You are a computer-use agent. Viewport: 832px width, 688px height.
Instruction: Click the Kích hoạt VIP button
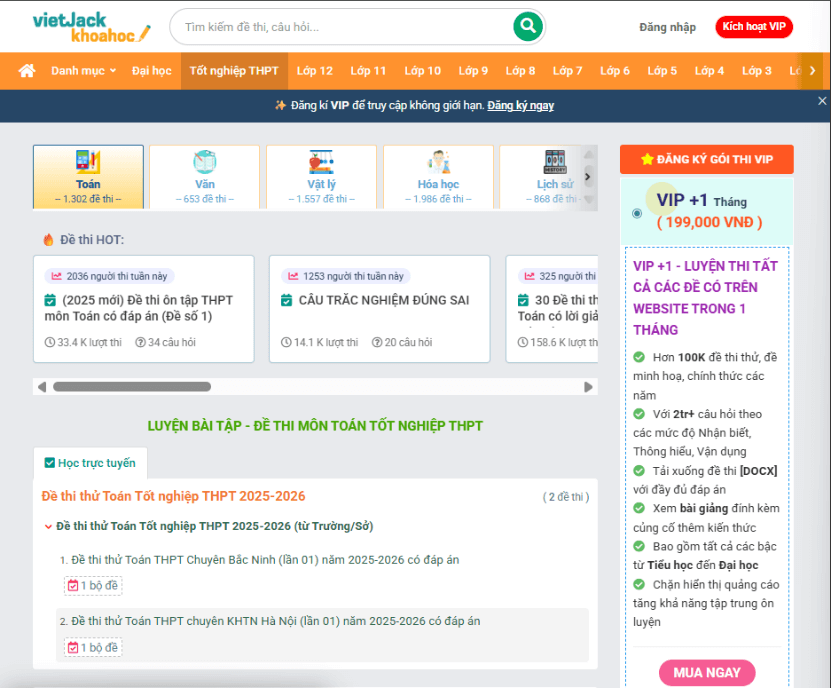pyautogui.click(x=754, y=27)
